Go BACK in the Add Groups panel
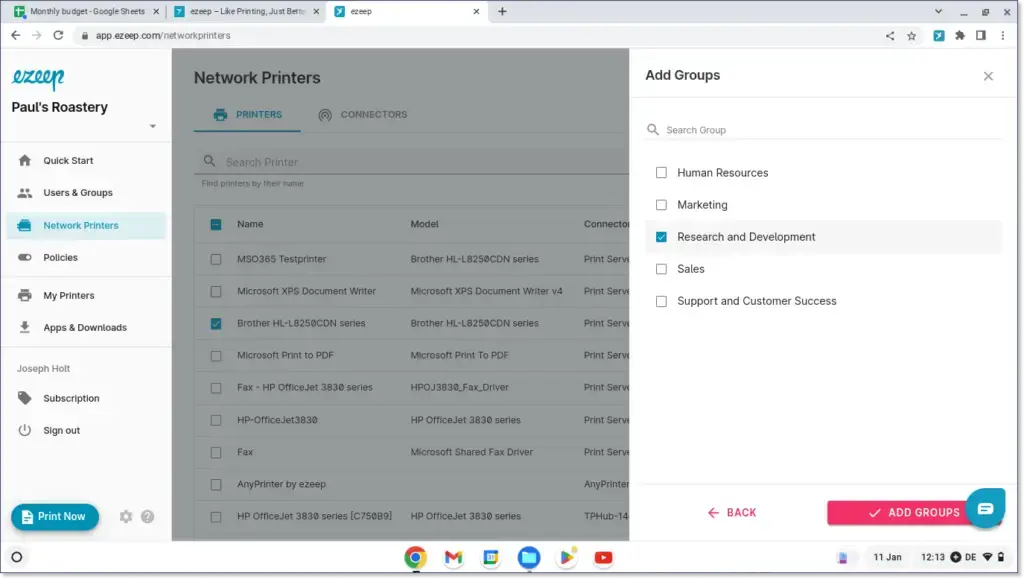The width and height of the screenshot is (1024, 579). 733,512
